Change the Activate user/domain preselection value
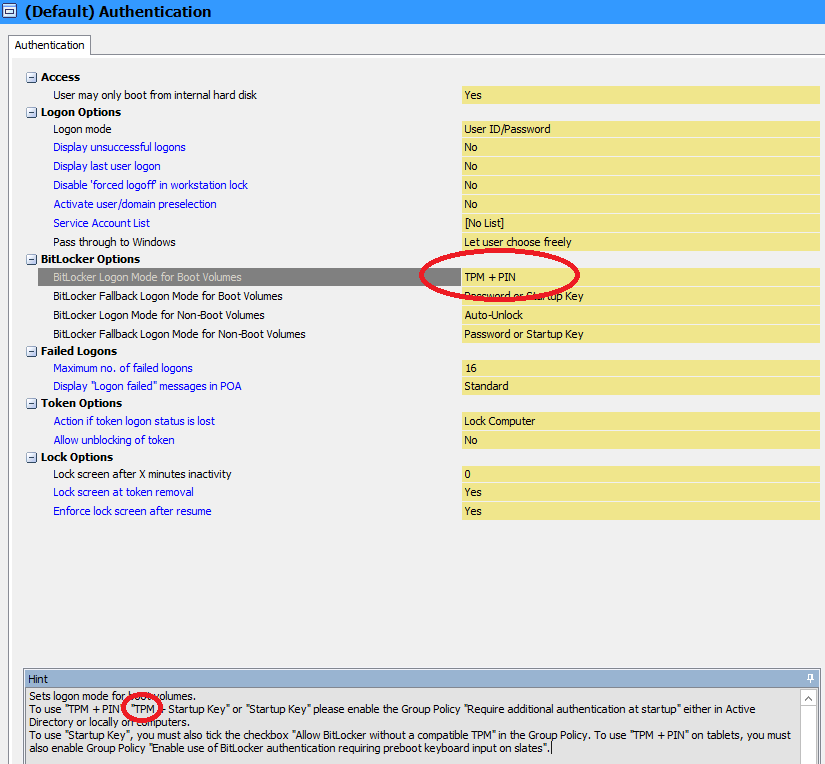The width and height of the screenshot is (825, 764). pyautogui.click(x=640, y=204)
